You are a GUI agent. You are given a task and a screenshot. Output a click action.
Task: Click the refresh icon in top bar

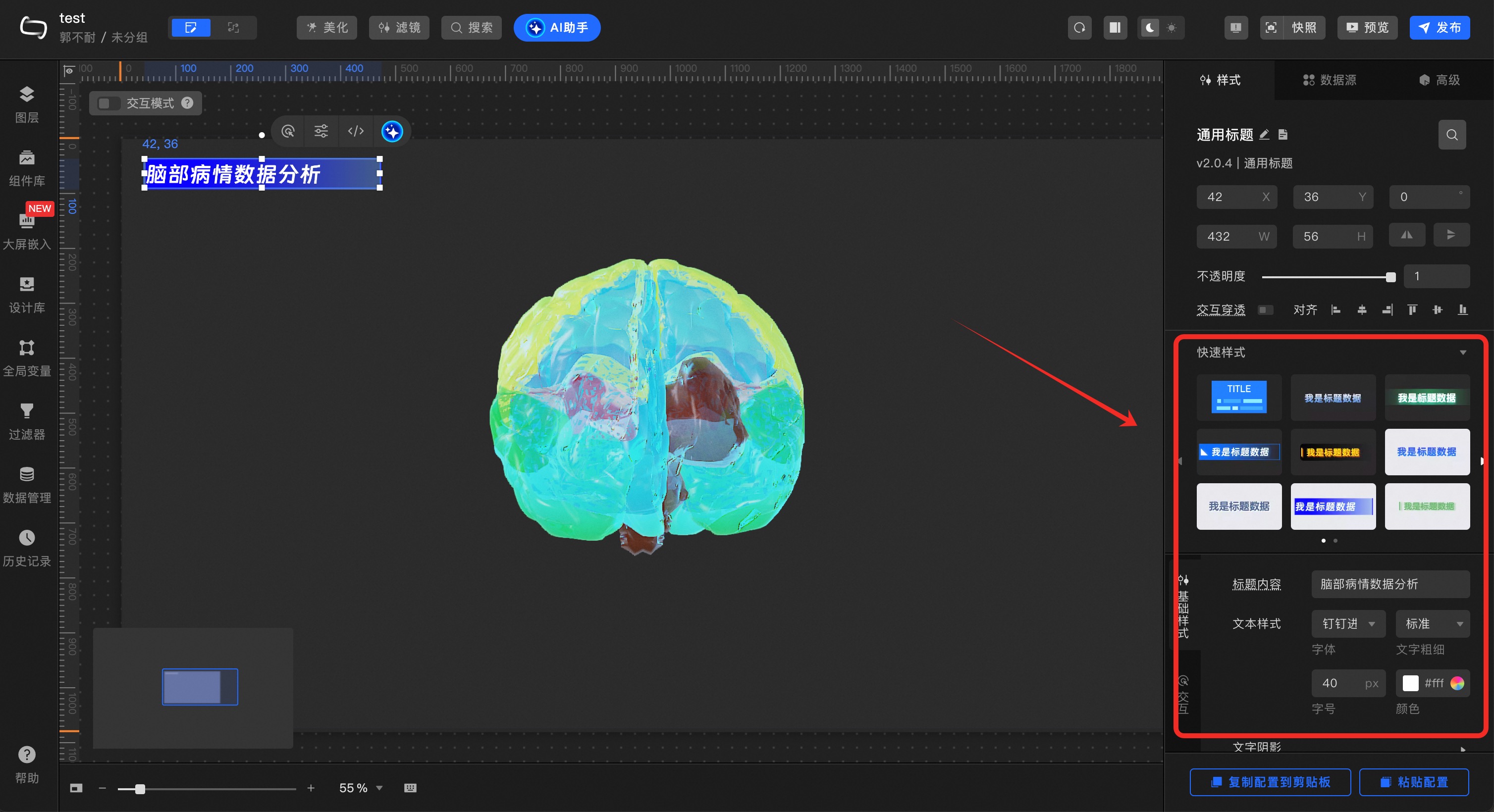(1079, 28)
